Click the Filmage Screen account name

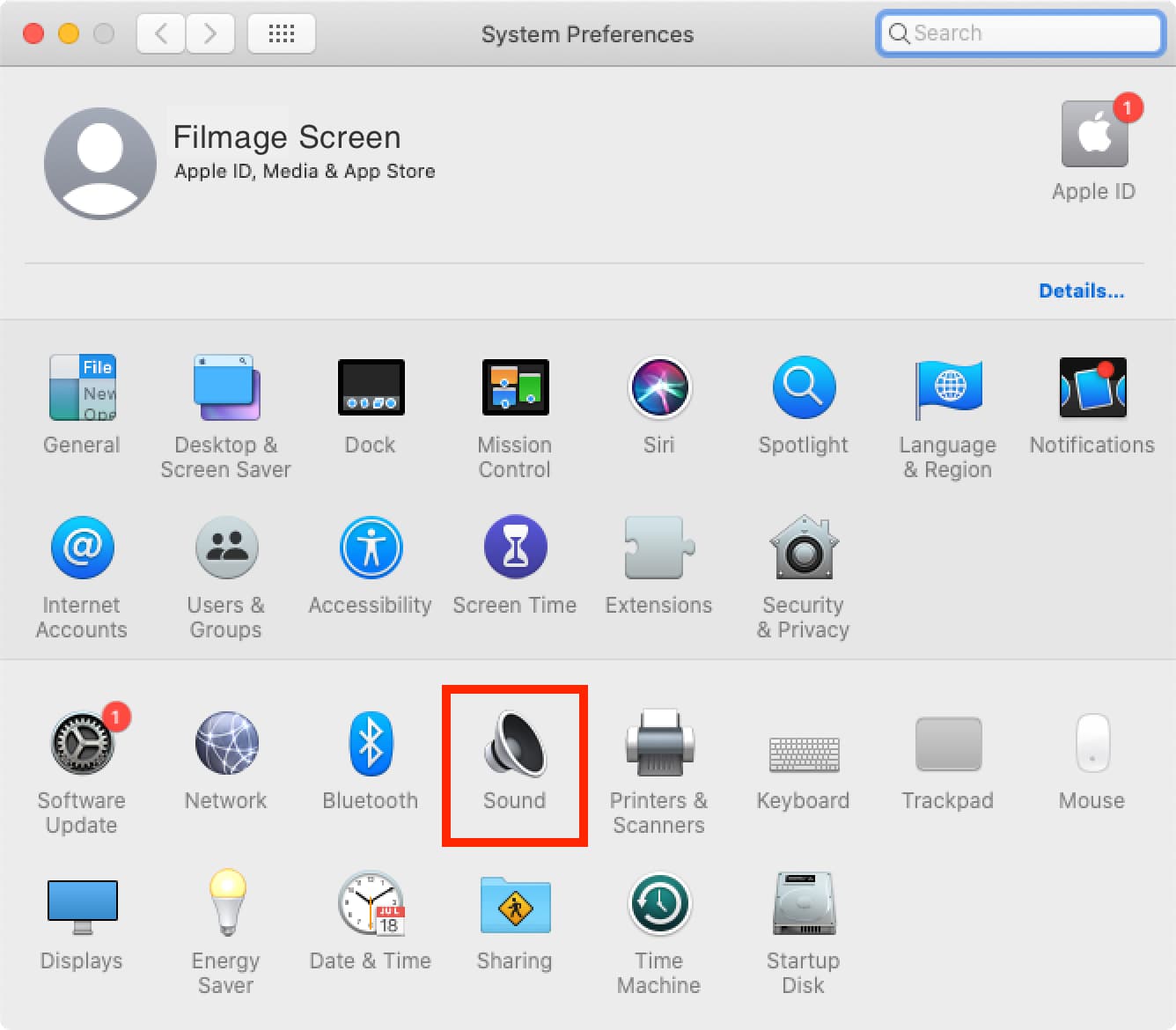(287, 137)
